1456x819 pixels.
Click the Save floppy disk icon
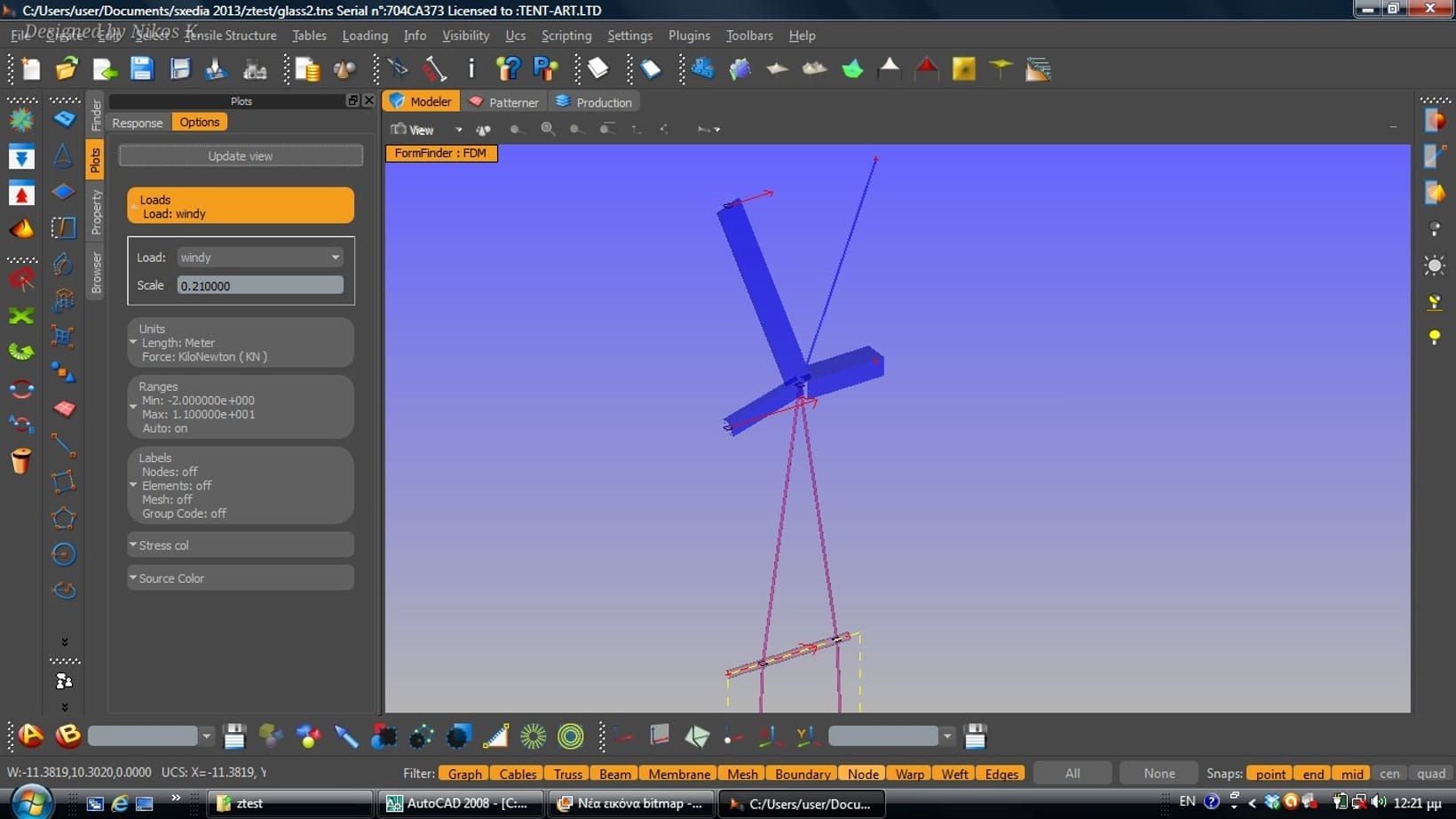(x=142, y=69)
